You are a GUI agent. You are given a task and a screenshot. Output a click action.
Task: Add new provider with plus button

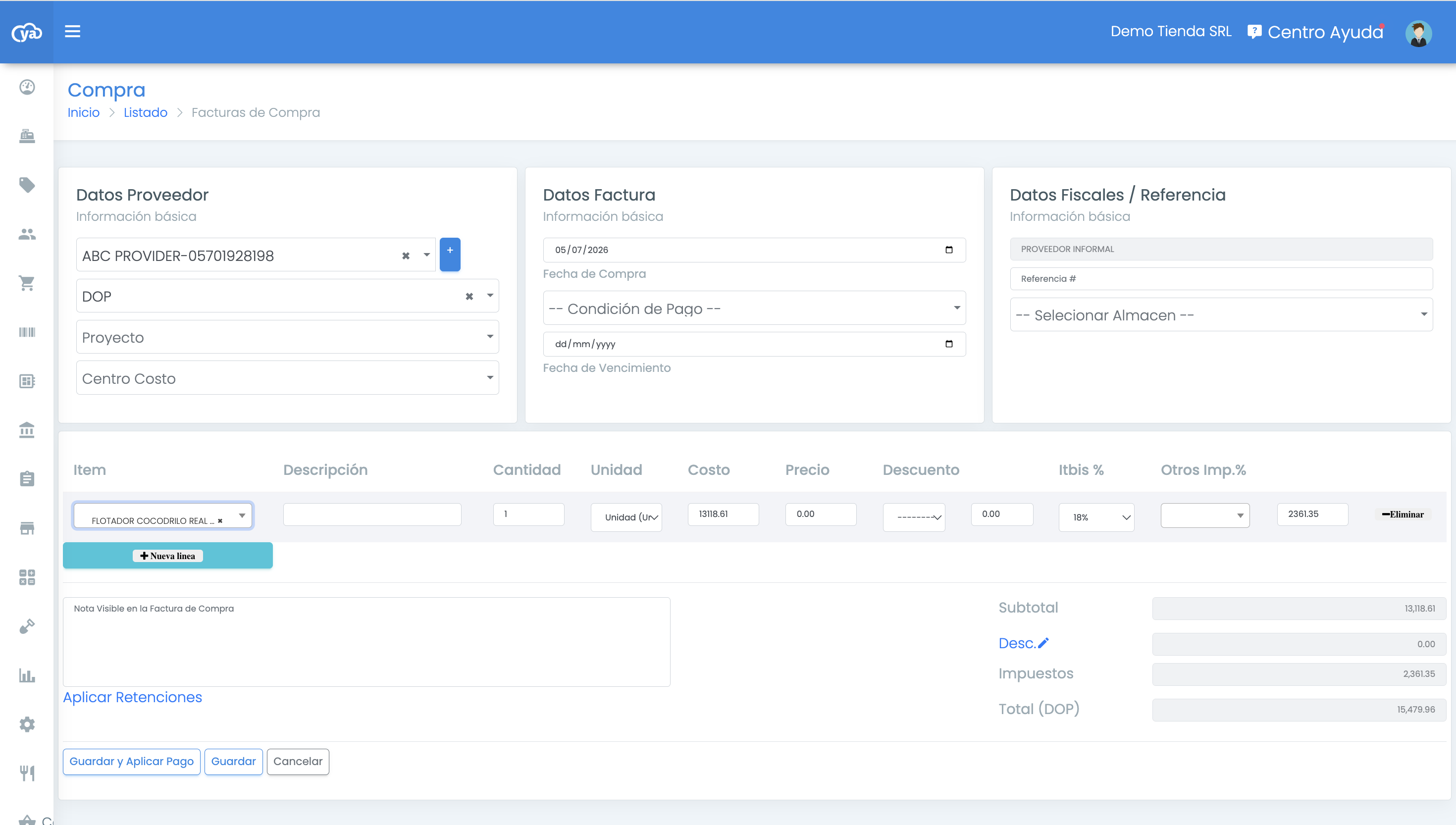tap(450, 255)
